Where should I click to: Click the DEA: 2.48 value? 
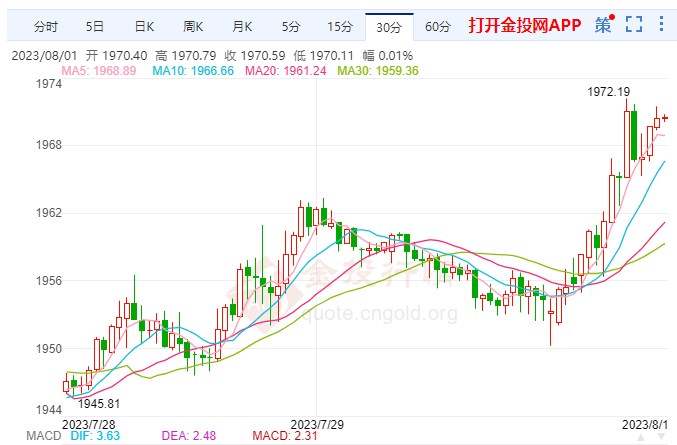189,436
